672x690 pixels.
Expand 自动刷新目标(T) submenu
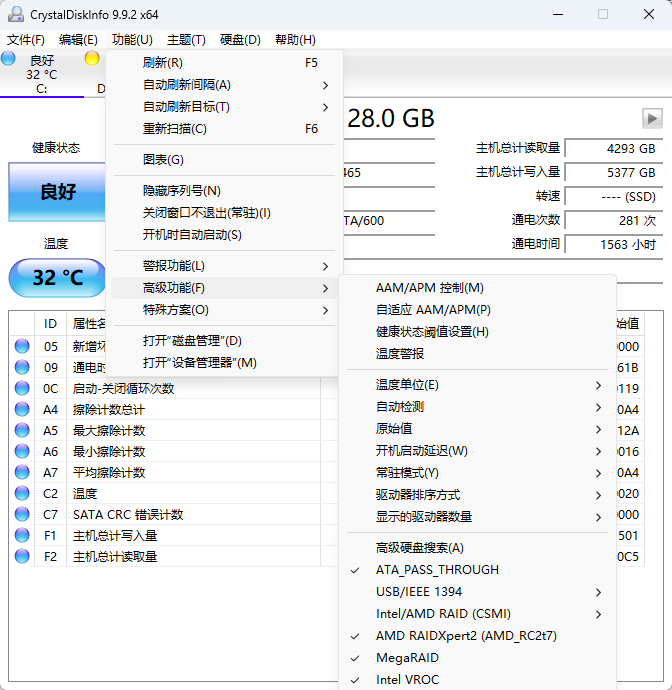tap(224, 106)
